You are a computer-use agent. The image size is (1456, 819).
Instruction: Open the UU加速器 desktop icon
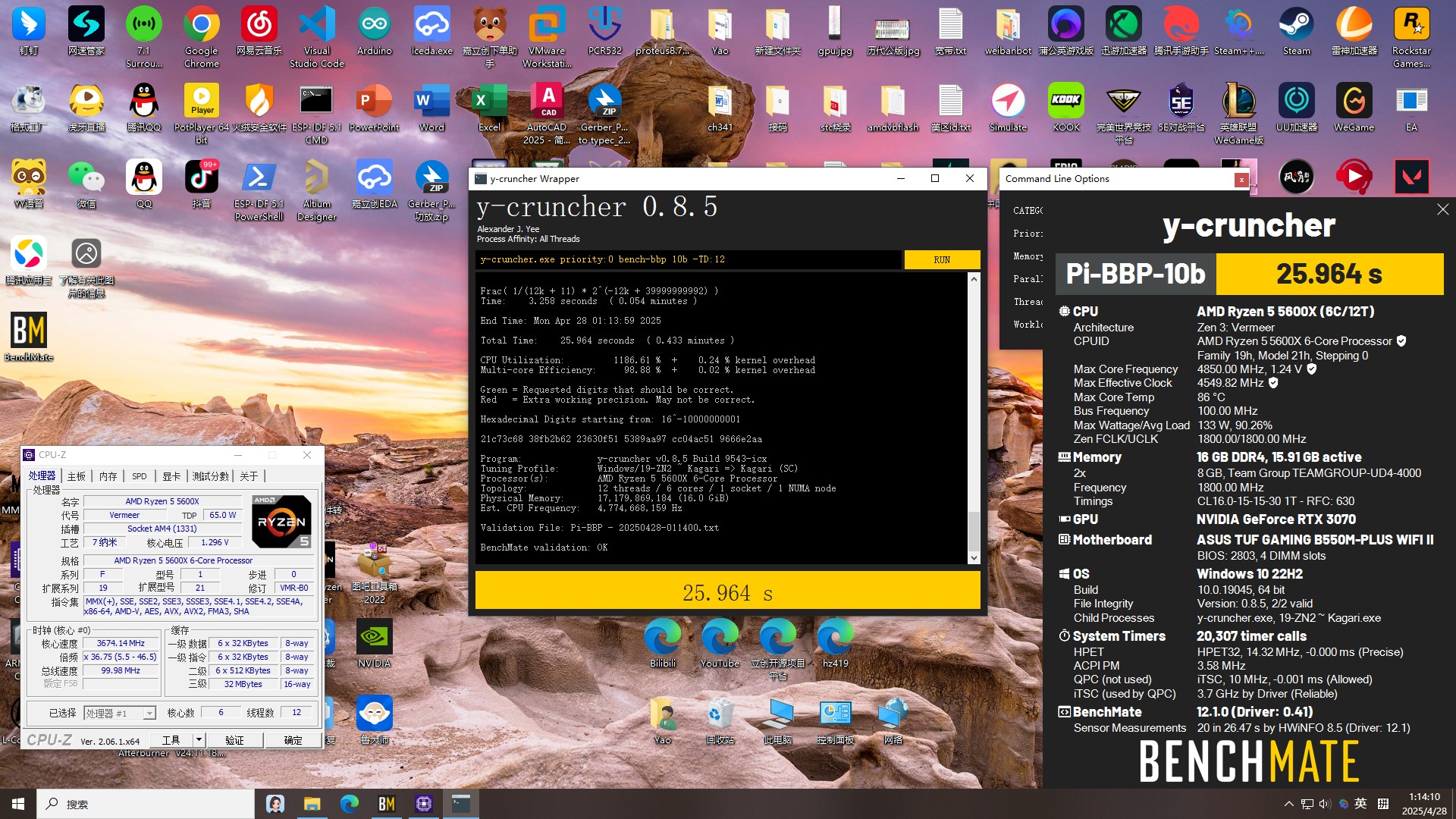pos(1296,108)
